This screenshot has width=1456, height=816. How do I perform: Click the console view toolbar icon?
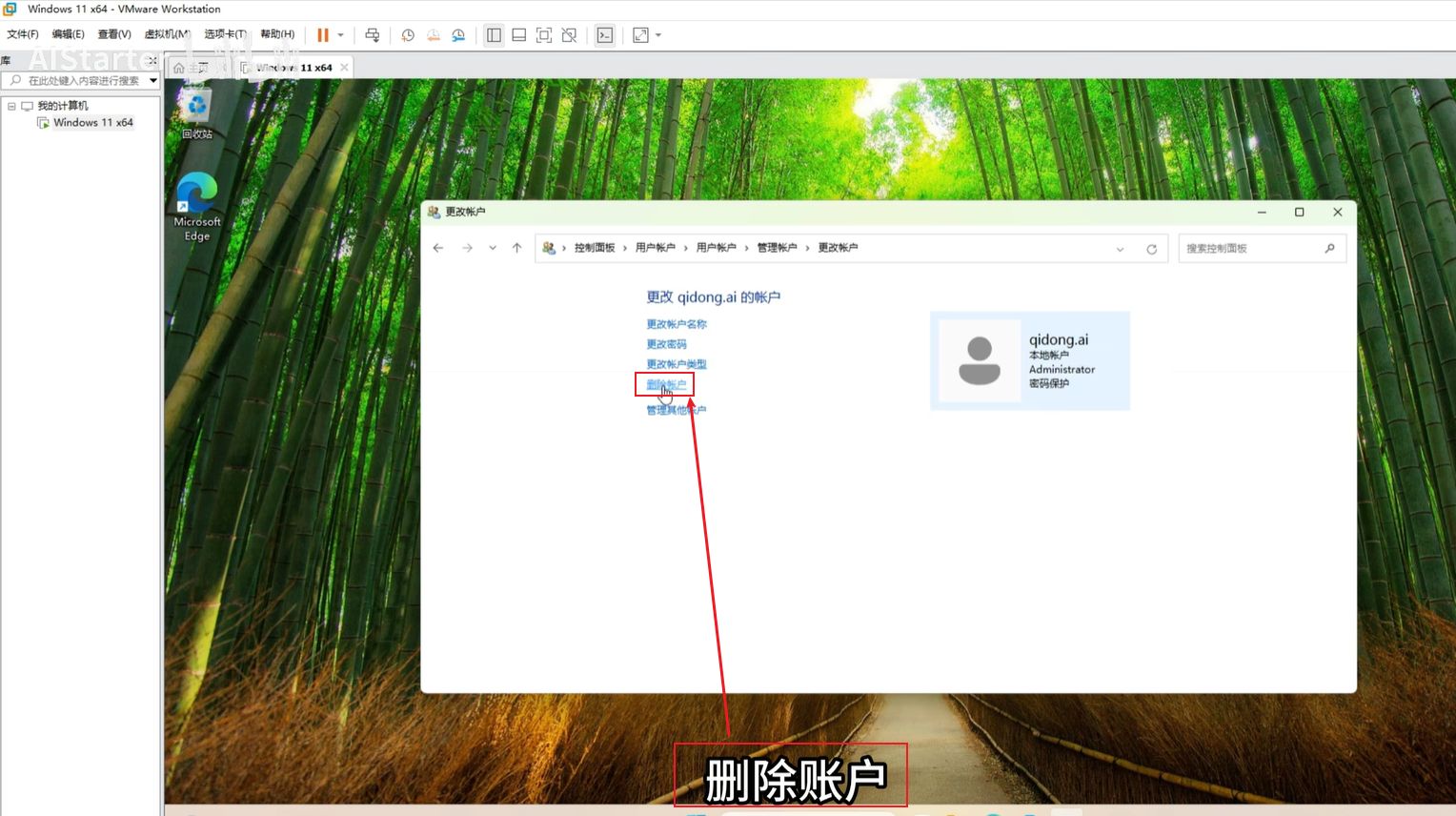(605, 35)
